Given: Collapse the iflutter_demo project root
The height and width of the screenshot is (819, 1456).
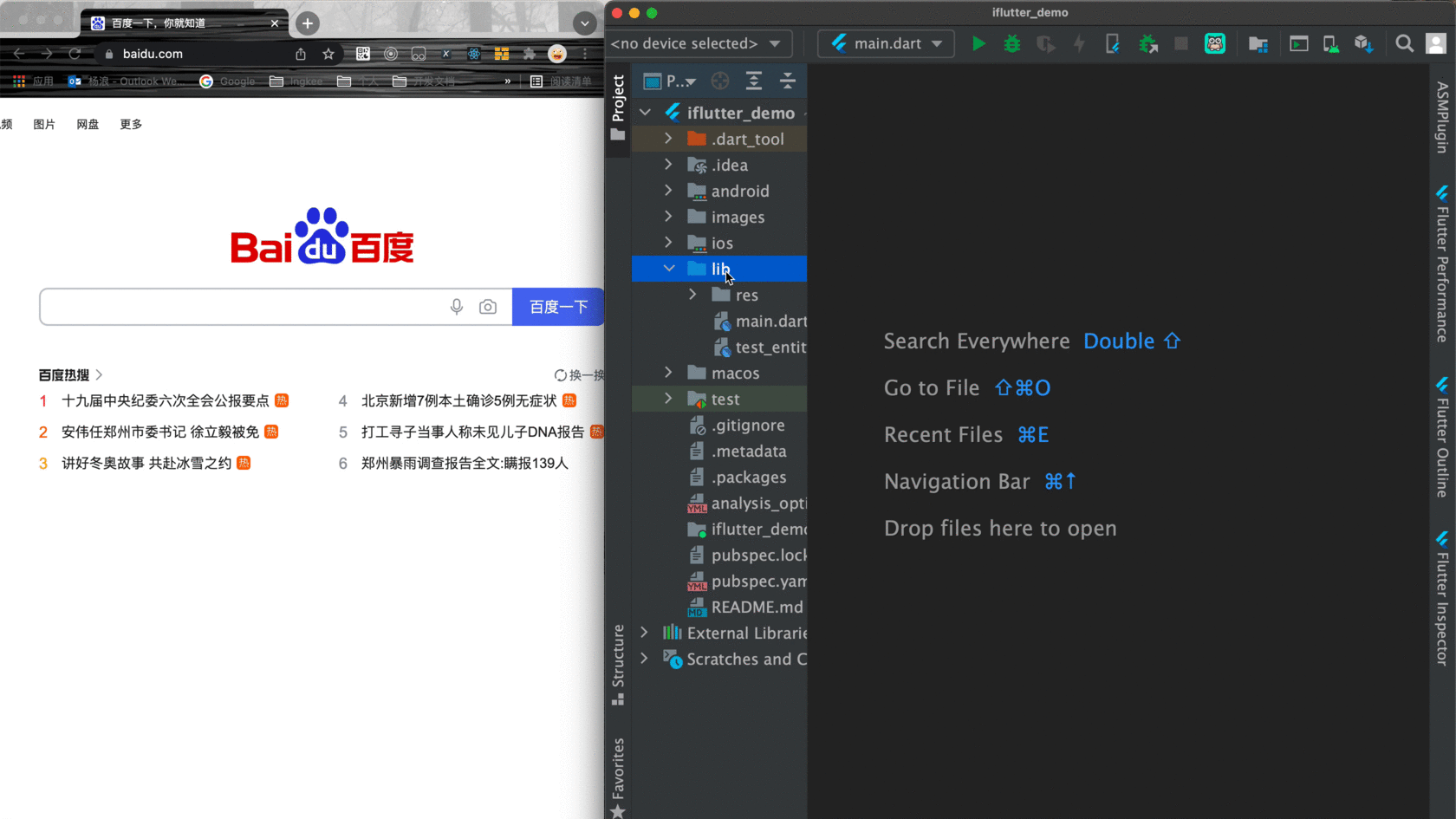Looking at the screenshot, I should (x=645, y=113).
